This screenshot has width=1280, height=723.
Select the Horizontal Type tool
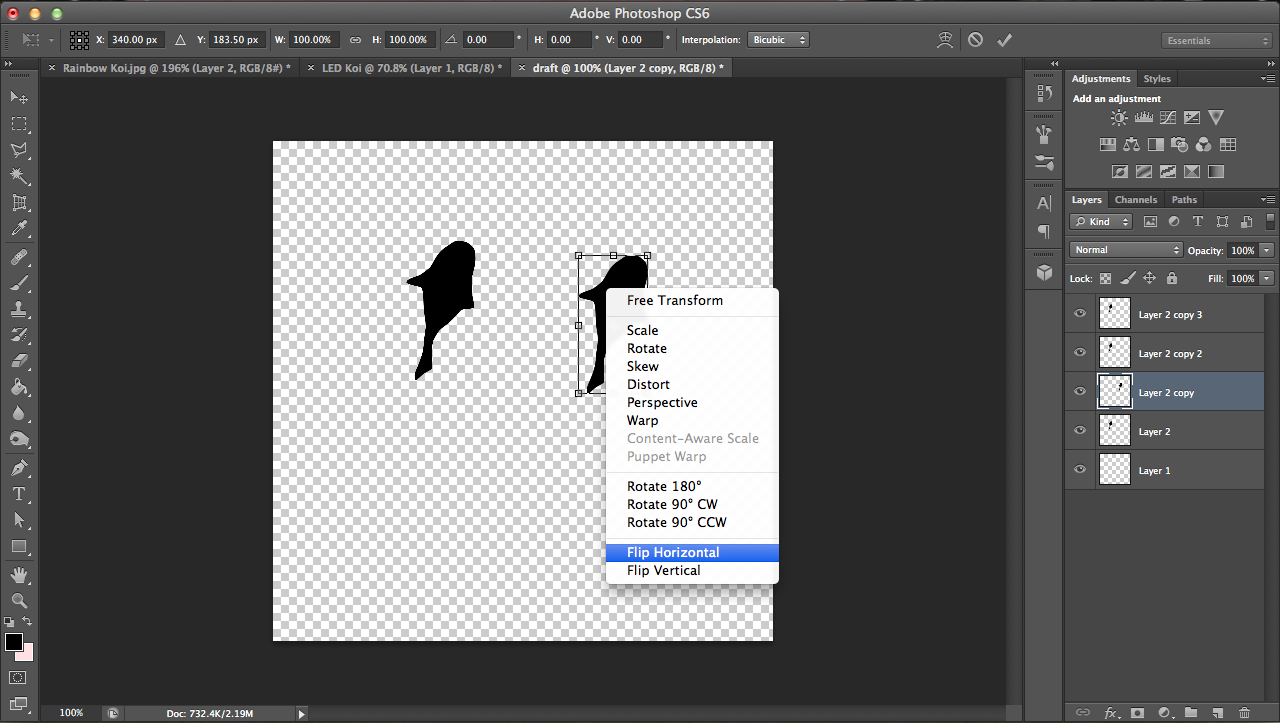(16, 494)
